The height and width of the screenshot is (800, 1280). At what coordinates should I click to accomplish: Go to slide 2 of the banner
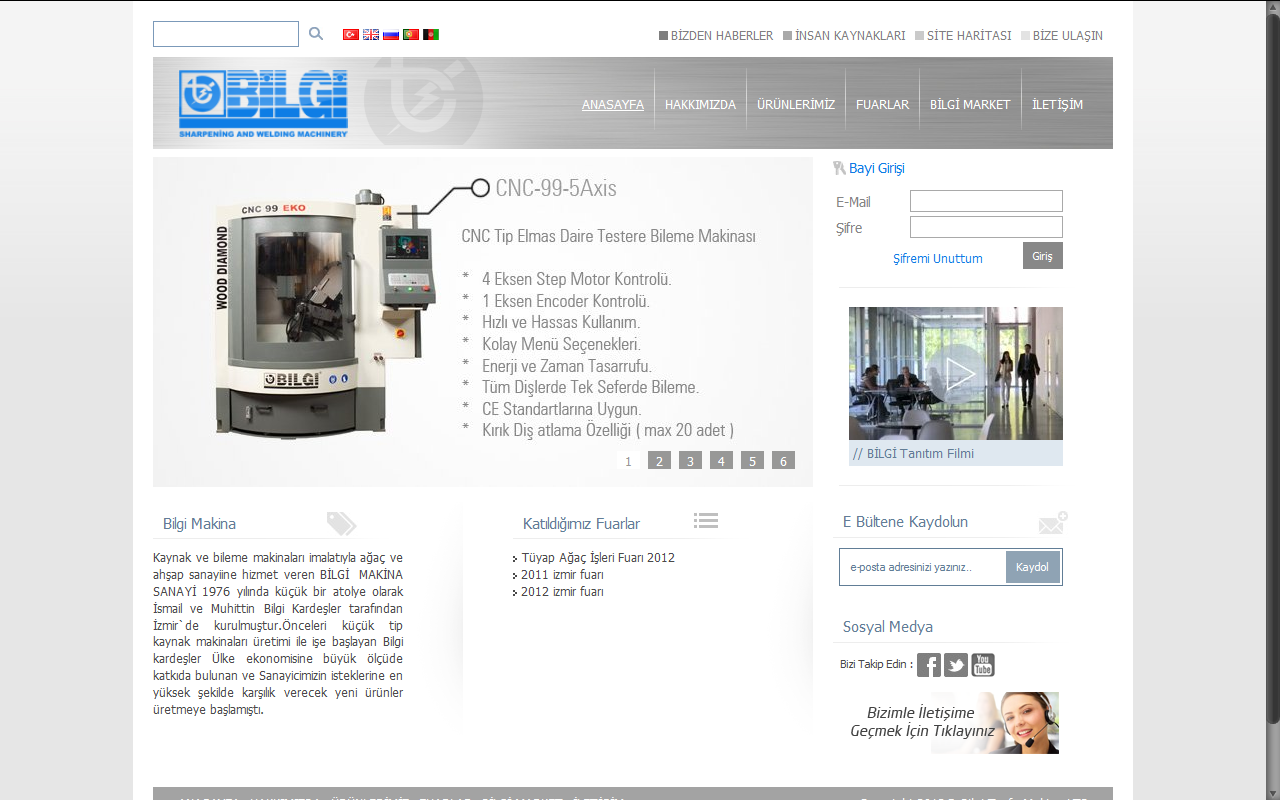pos(659,461)
